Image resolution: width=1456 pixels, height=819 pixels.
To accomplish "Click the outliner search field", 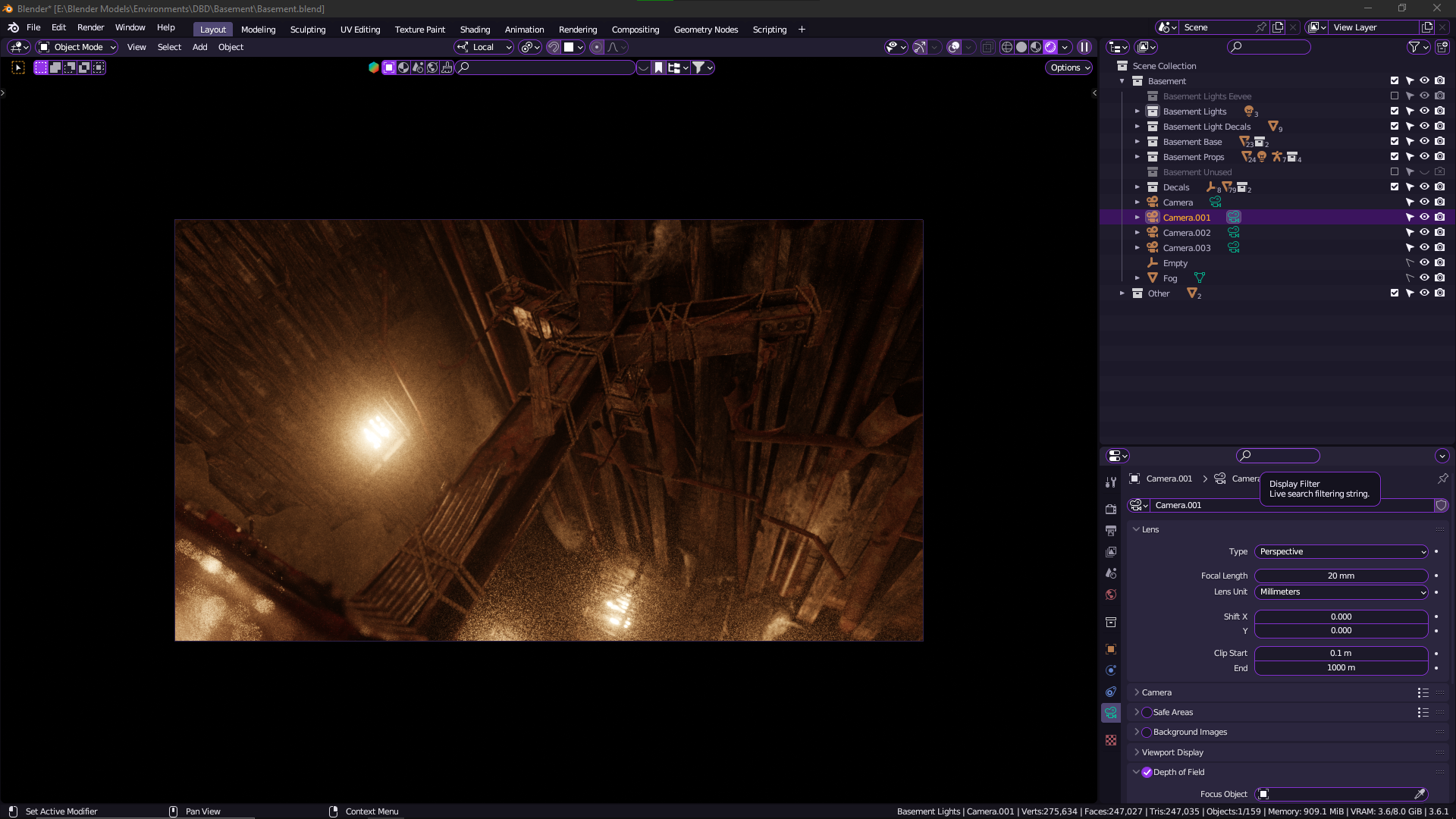I will [x=1269, y=47].
